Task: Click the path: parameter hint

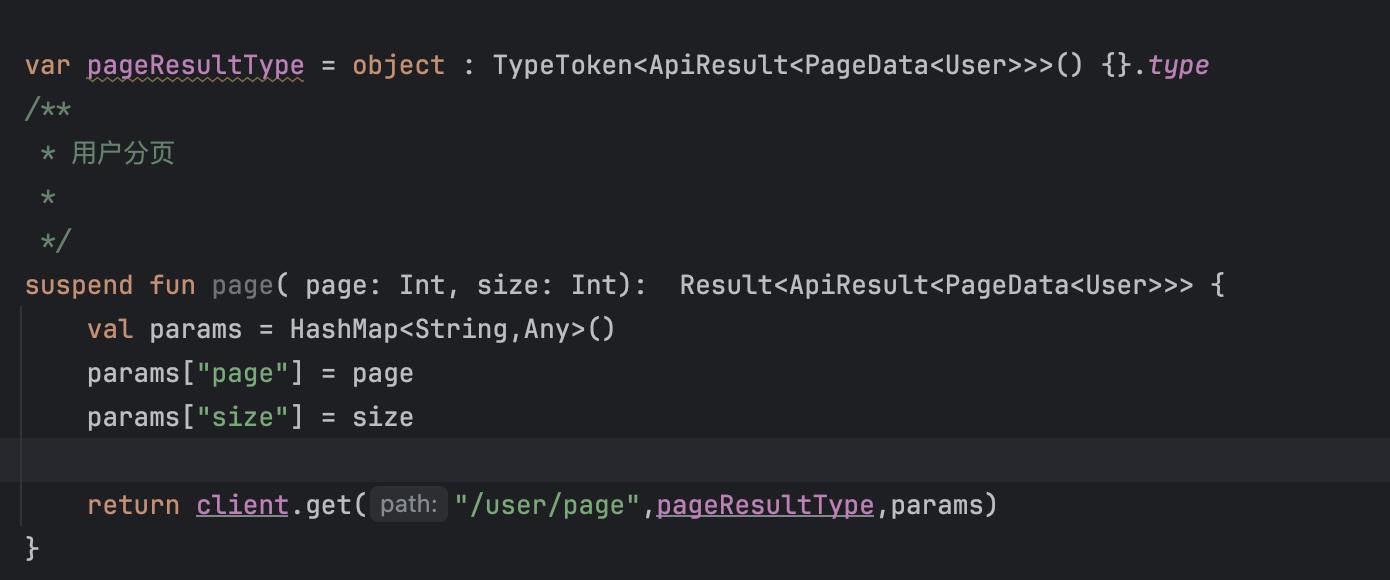Action: tap(409, 505)
